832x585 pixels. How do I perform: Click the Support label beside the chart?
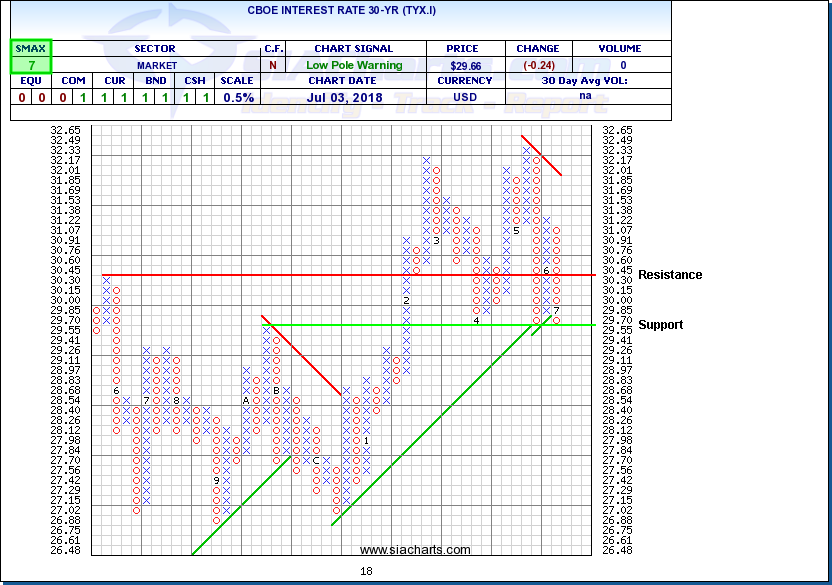pyautogui.click(x=661, y=325)
